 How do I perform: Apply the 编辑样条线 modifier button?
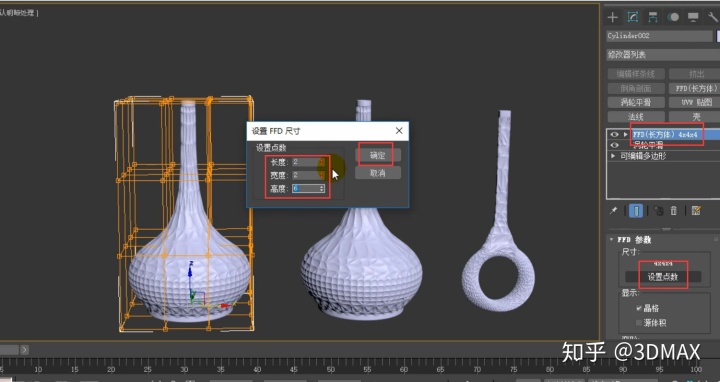636,74
